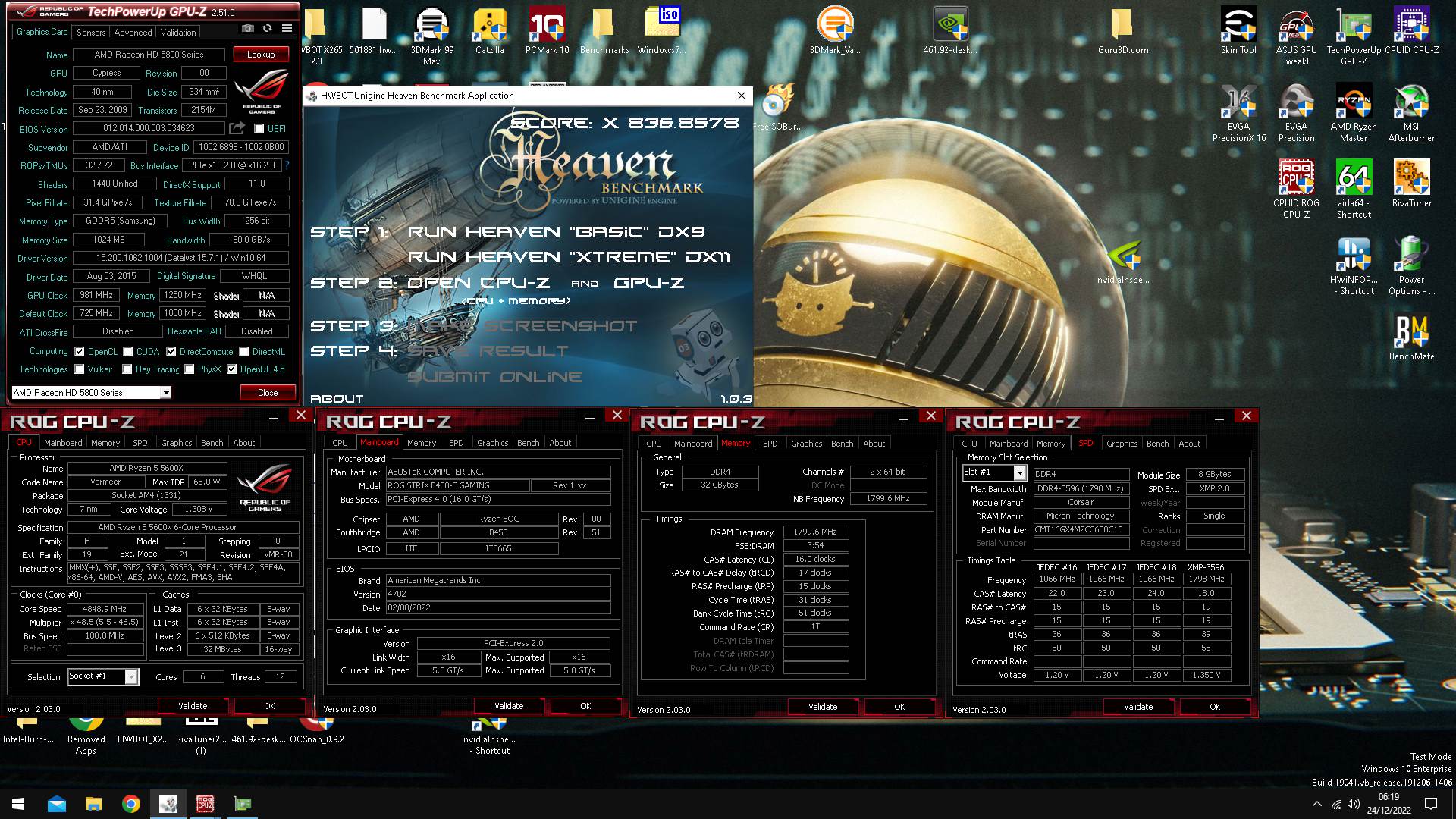Viewport: 1456px width, 819px height.
Task: Open the nvidiaInspector icon near the helmet
Action: [1123, 262]
